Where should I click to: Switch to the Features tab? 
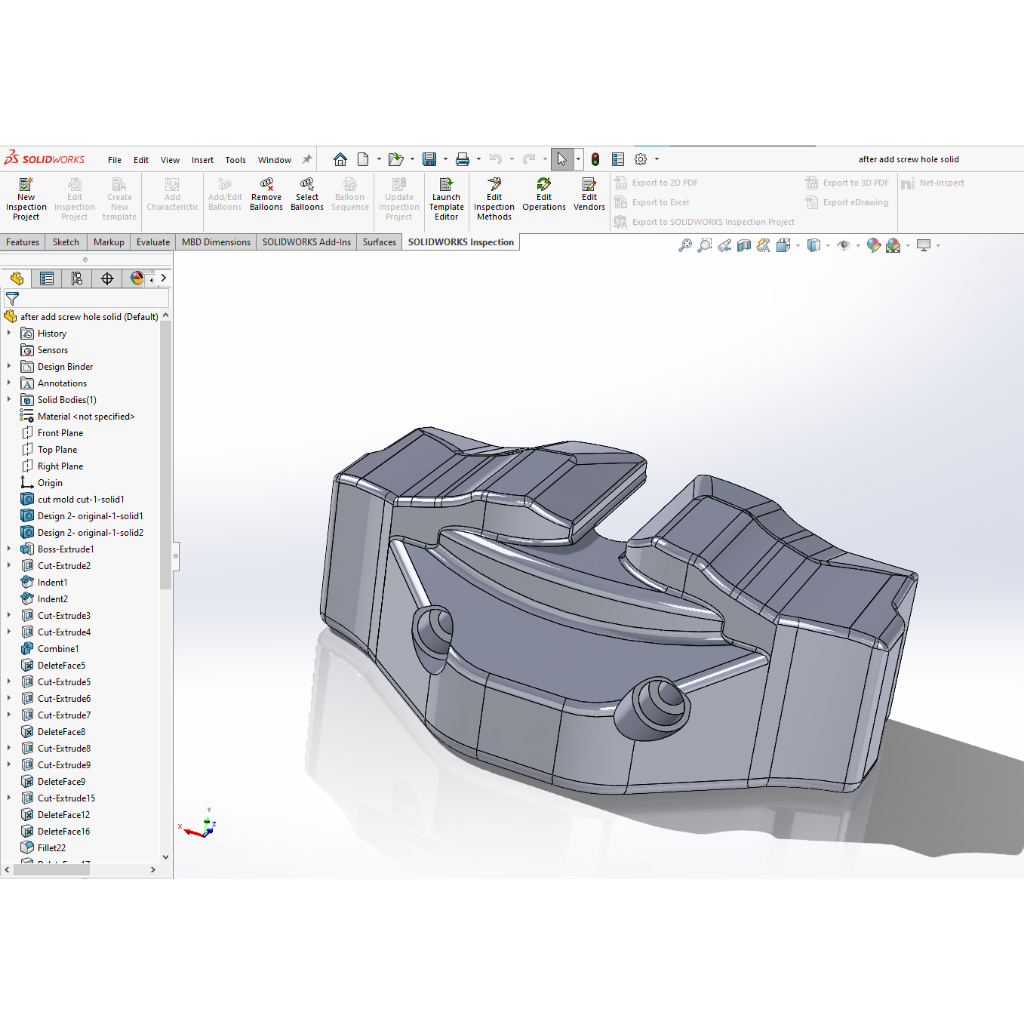click(x=23, y=242)
